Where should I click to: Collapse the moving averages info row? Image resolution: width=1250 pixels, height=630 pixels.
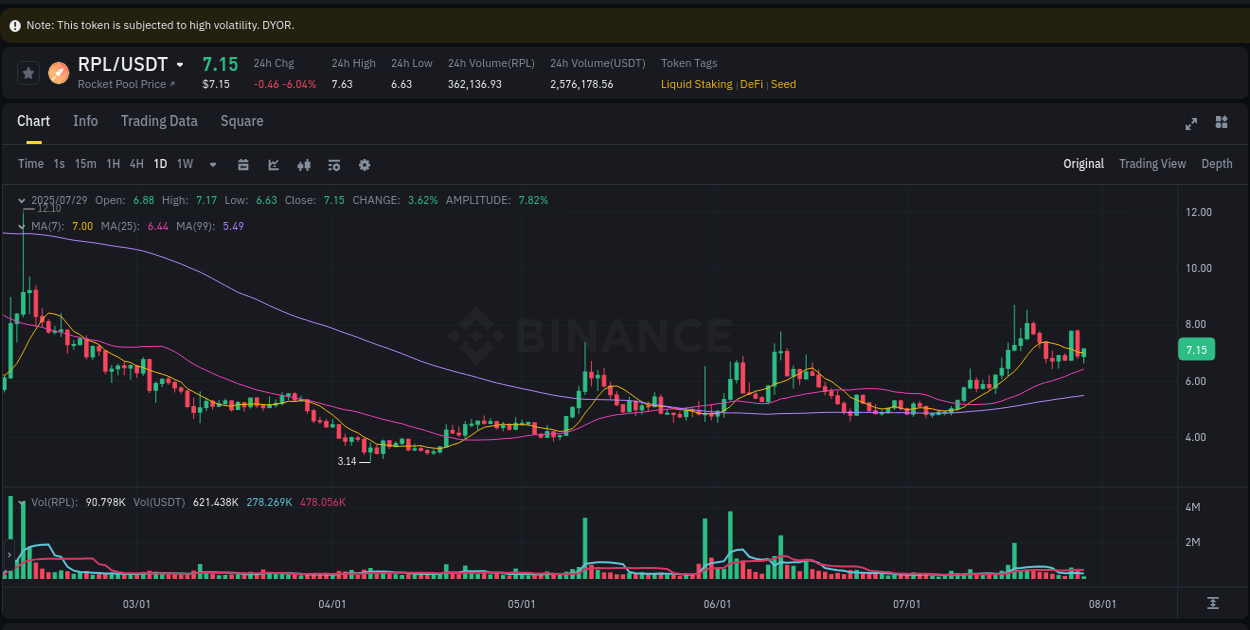22,226
